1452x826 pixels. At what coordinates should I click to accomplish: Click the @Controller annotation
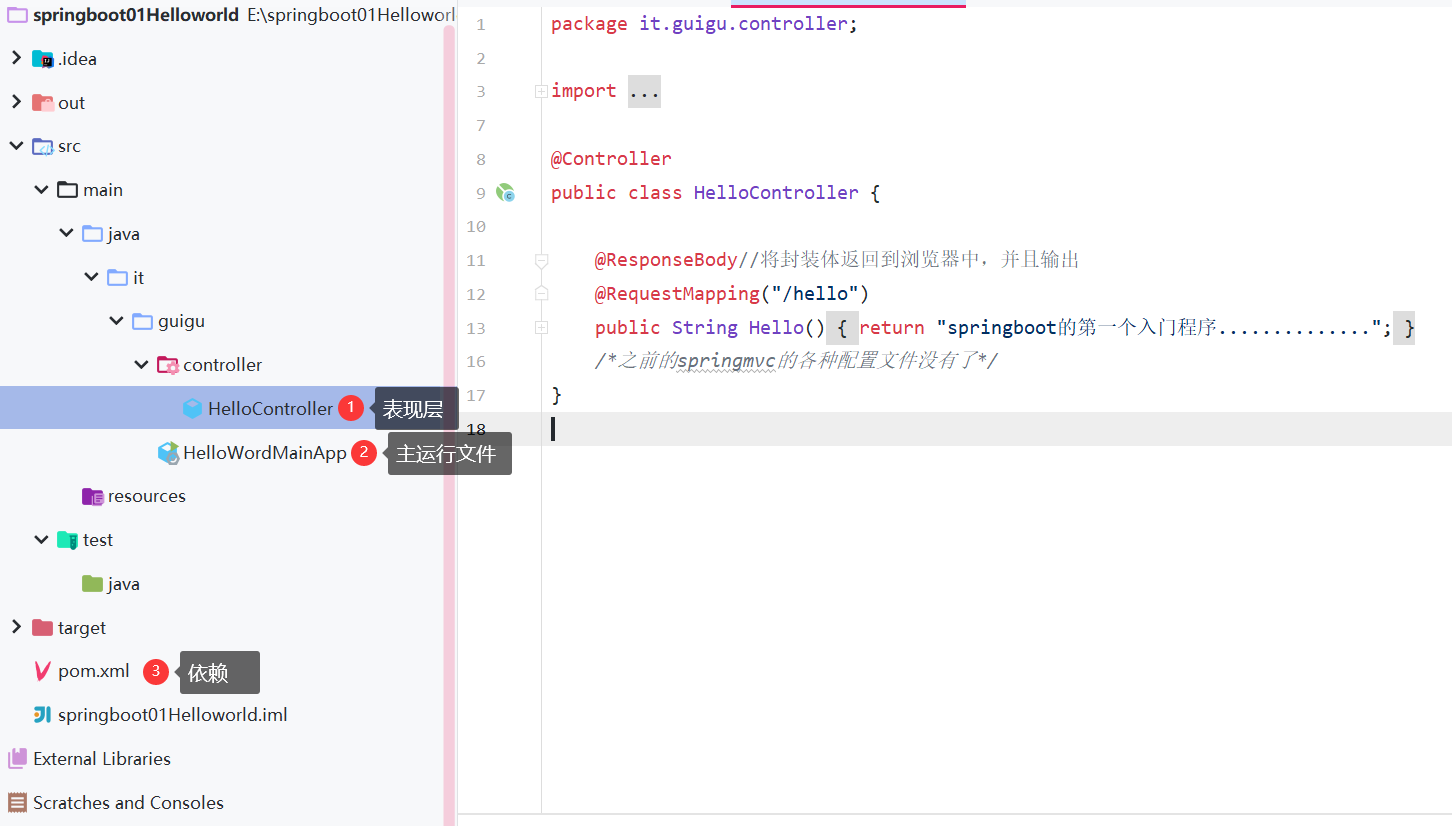tap(611, 158)
